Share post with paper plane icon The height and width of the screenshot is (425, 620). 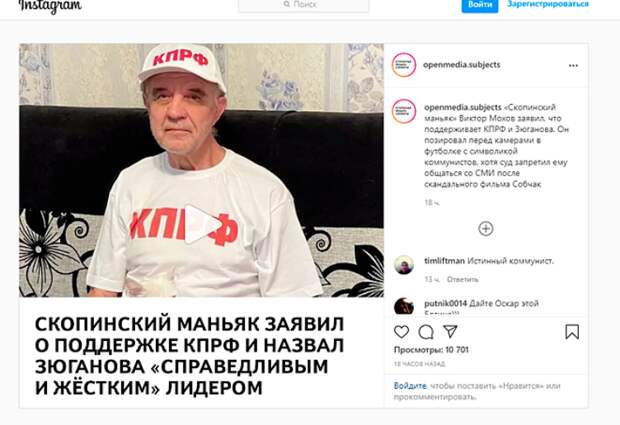(x=450, y=331)
